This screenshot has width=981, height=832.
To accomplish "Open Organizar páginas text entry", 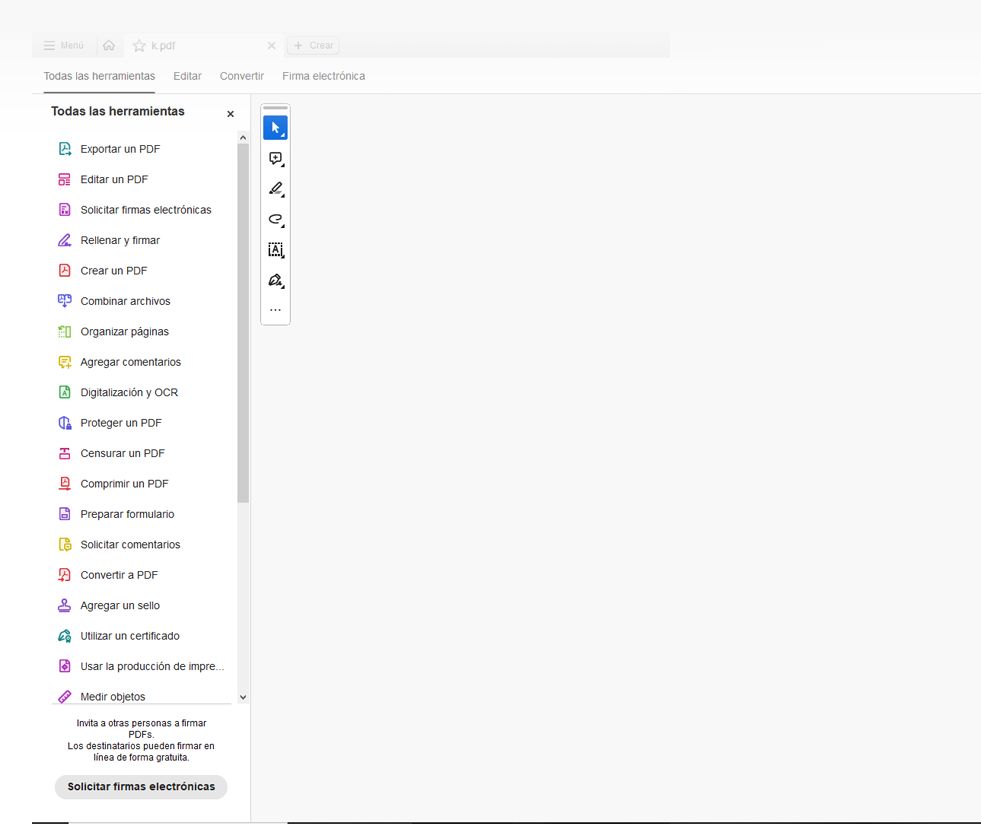I will [125, 332].
